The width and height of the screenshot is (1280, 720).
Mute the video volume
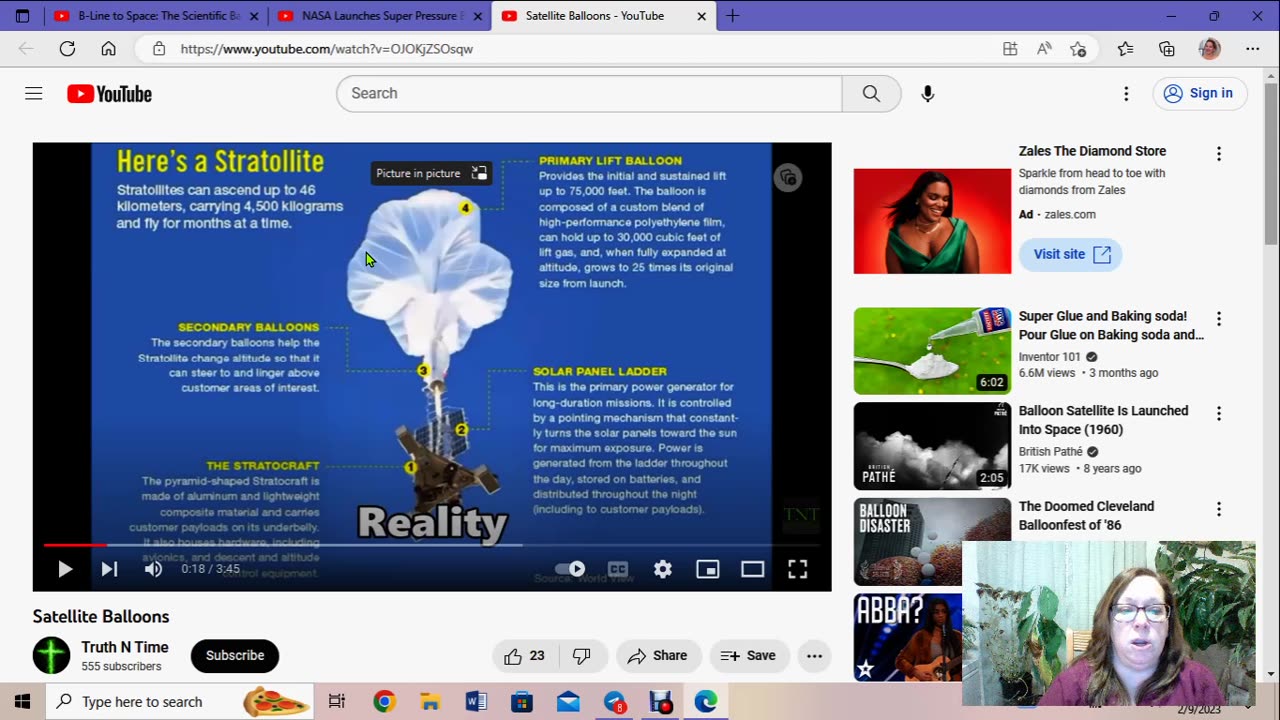pyautogui.click(x=153, y=569)
